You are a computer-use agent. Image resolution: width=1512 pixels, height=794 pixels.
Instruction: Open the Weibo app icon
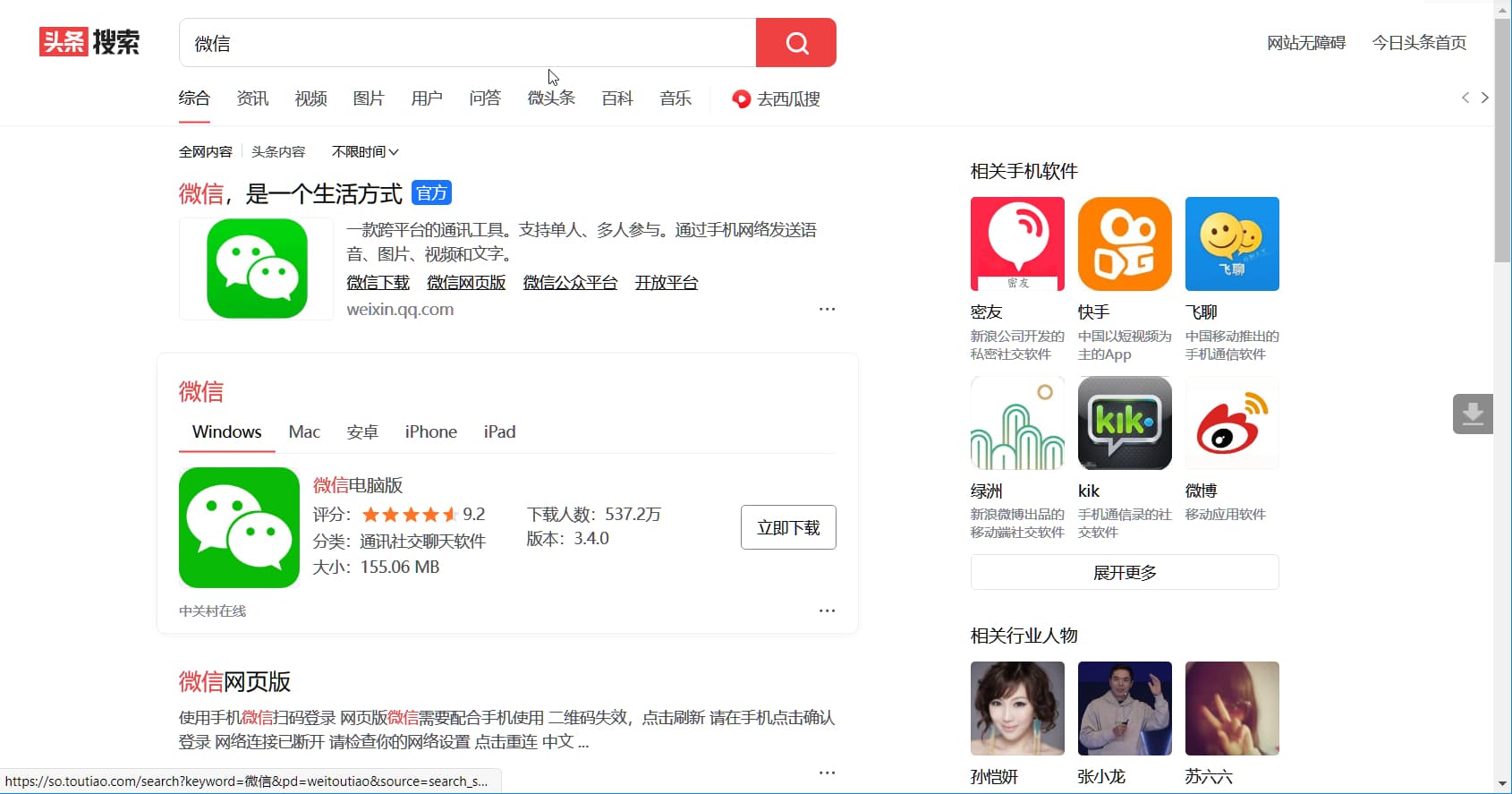pos(1232,423)
